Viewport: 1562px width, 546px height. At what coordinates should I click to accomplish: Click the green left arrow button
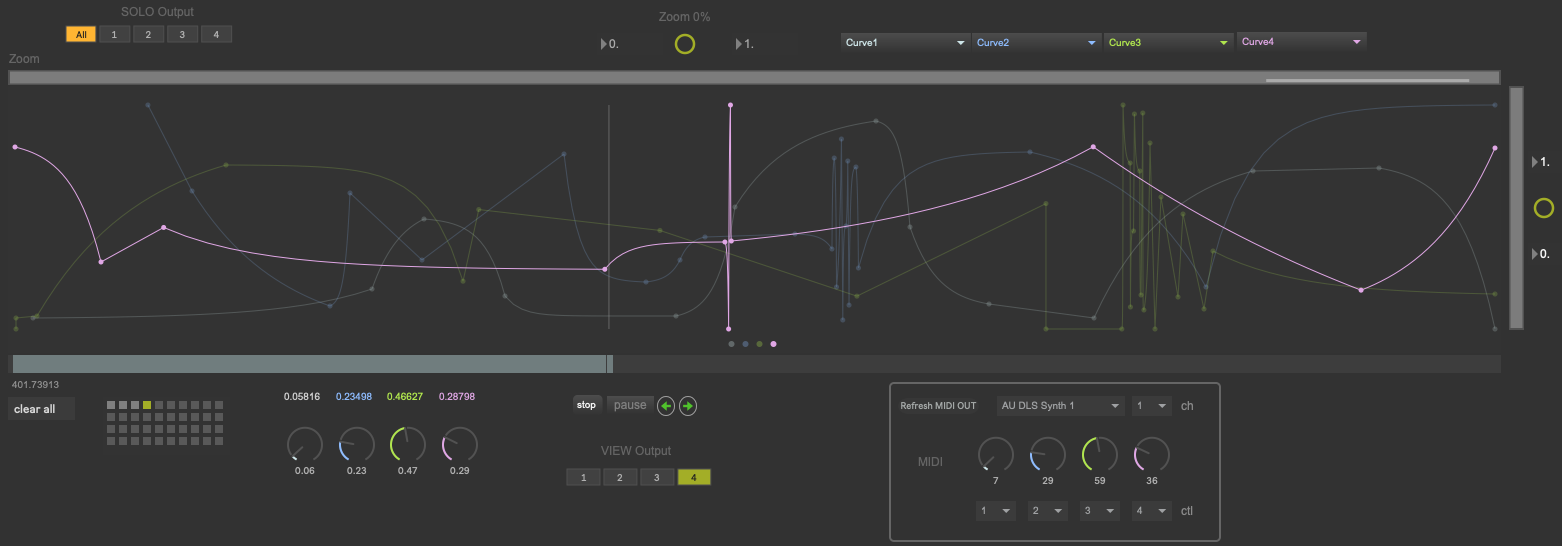tap(665, 406)
